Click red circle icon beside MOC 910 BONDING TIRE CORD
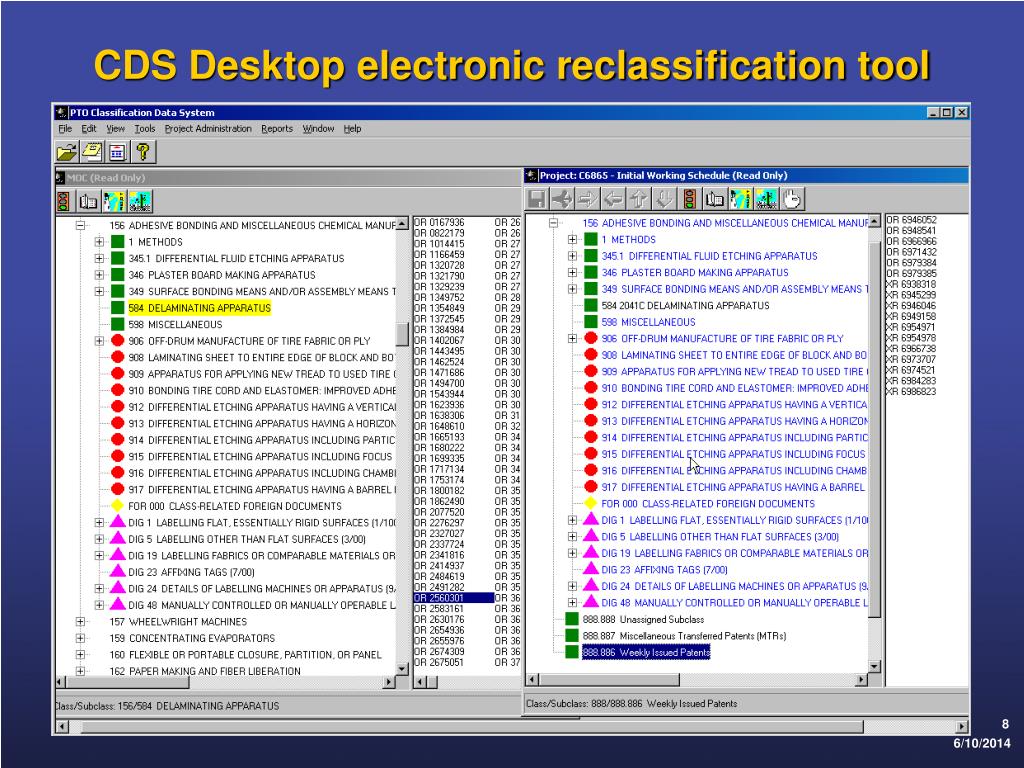The width and height of the screenshot is (1024, 768). (118, 390)
